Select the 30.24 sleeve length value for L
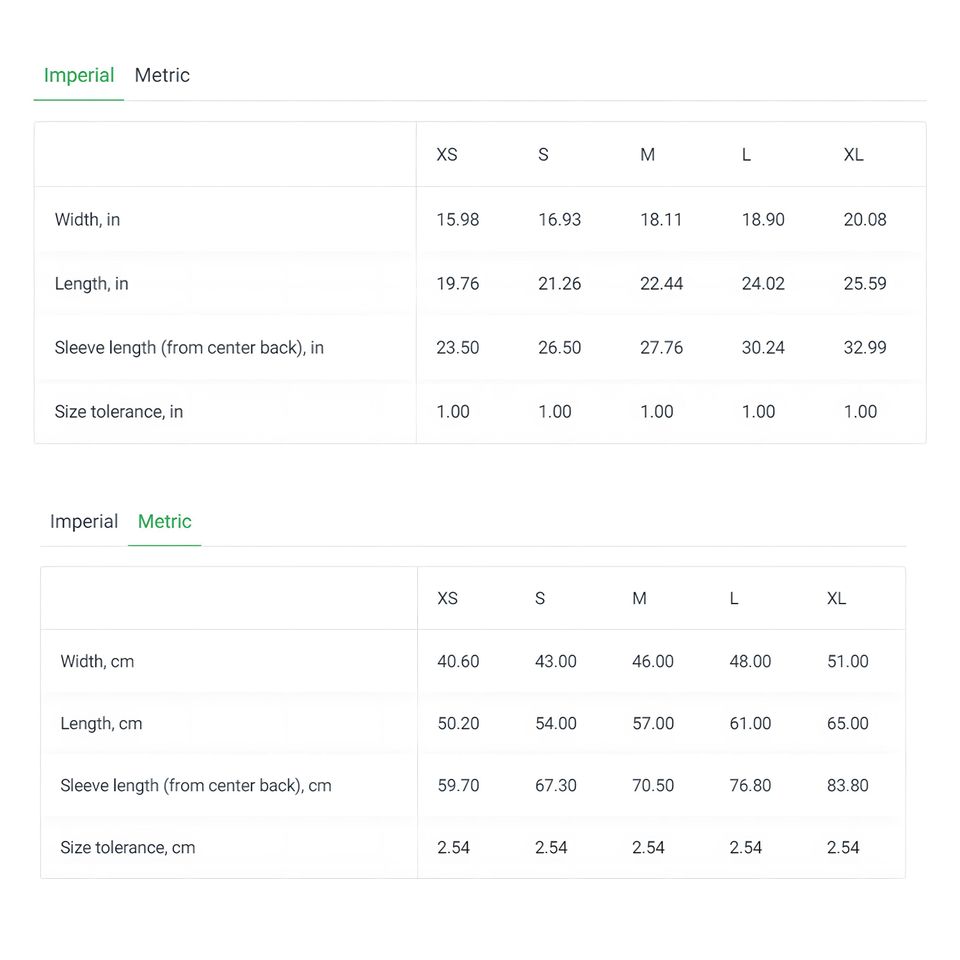 (x=762, y=348)
